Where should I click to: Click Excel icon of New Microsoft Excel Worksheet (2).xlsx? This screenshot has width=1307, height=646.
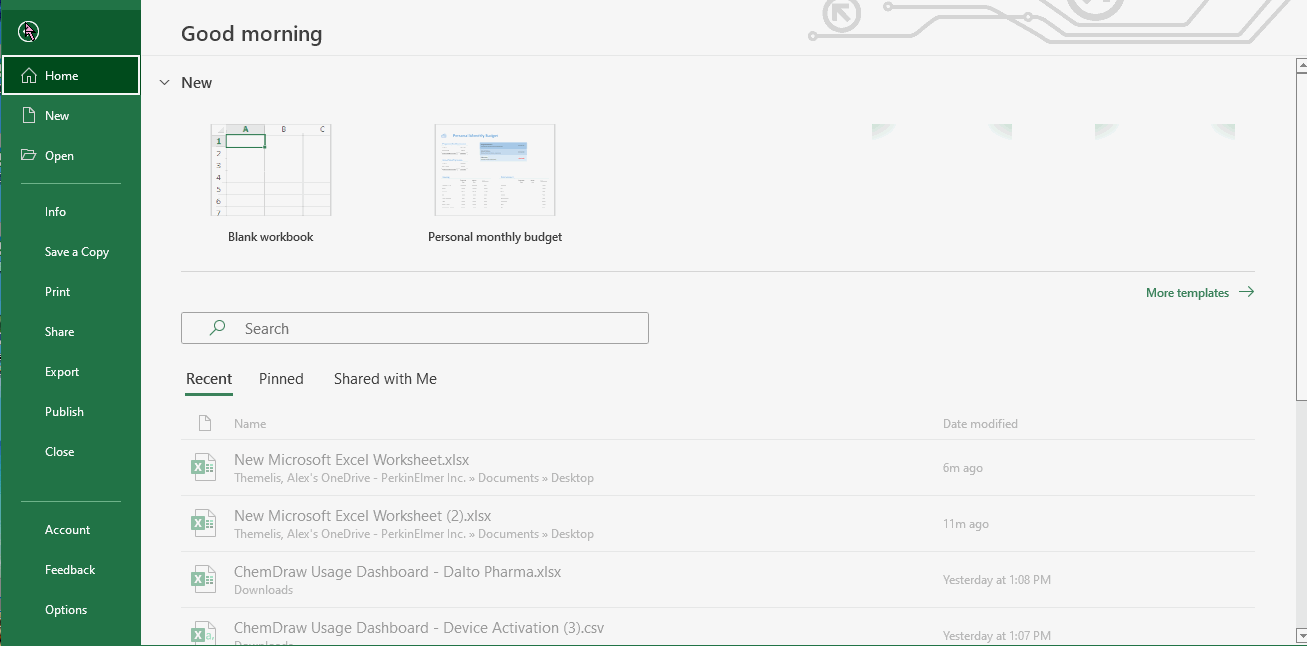204,523
